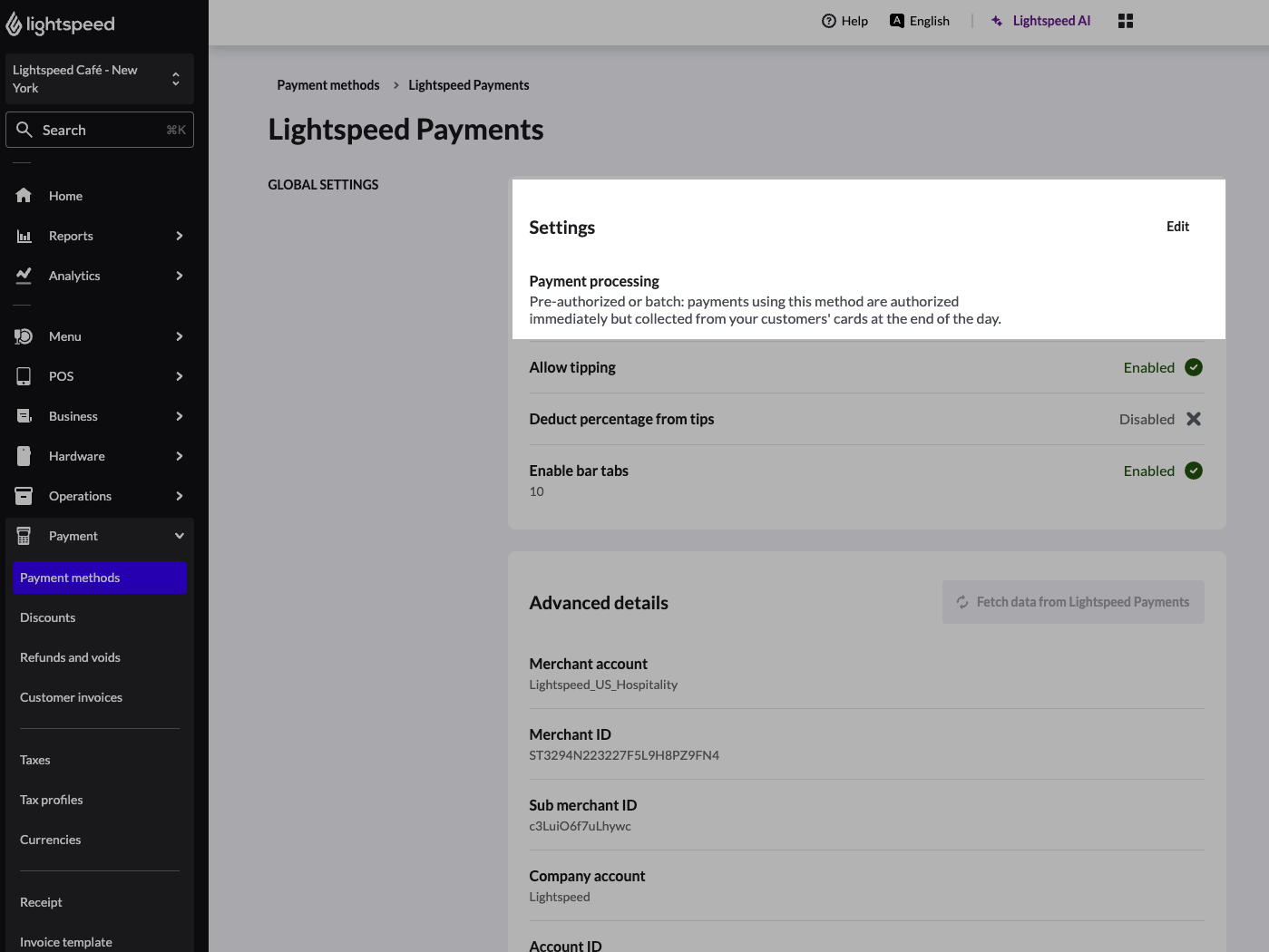Click the Lightspeed flame logo
The image size is (1269, 952).
14,24
